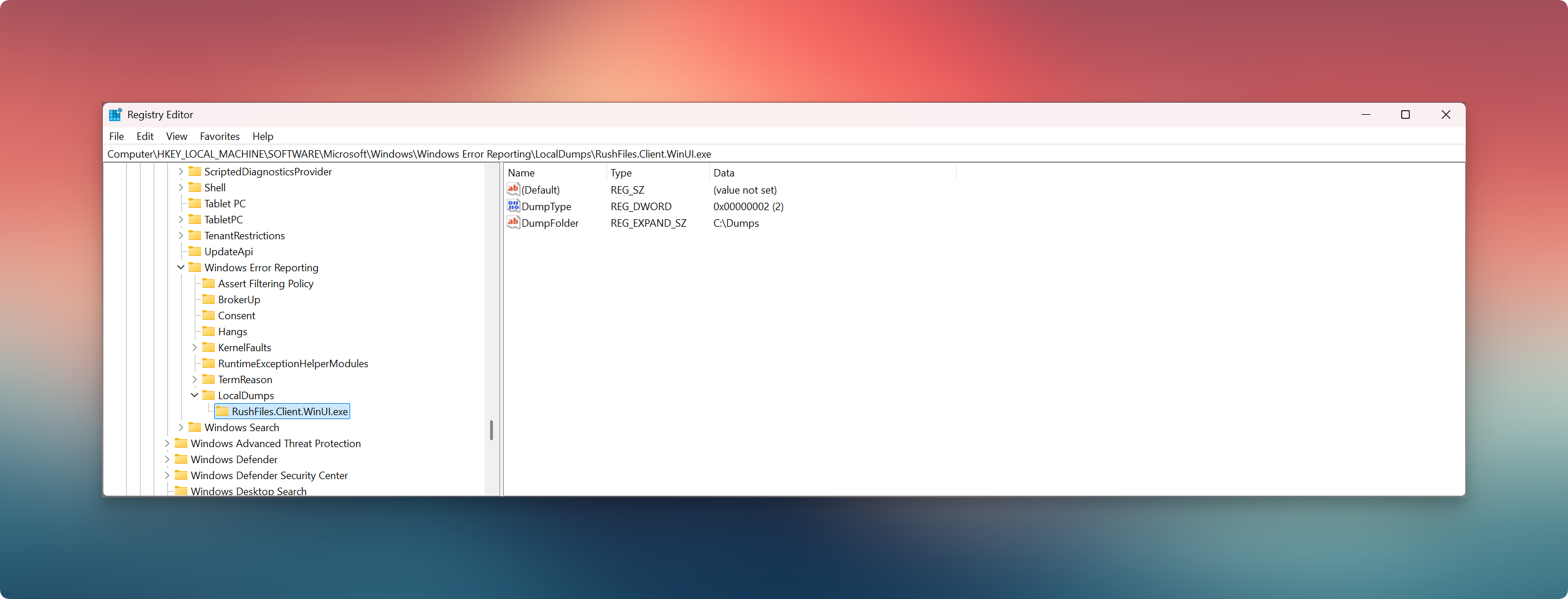The image size is (1568, 599).
Task: Click the RuntimeExceptionHelperModules folder icon
Action: coord(208,363)
